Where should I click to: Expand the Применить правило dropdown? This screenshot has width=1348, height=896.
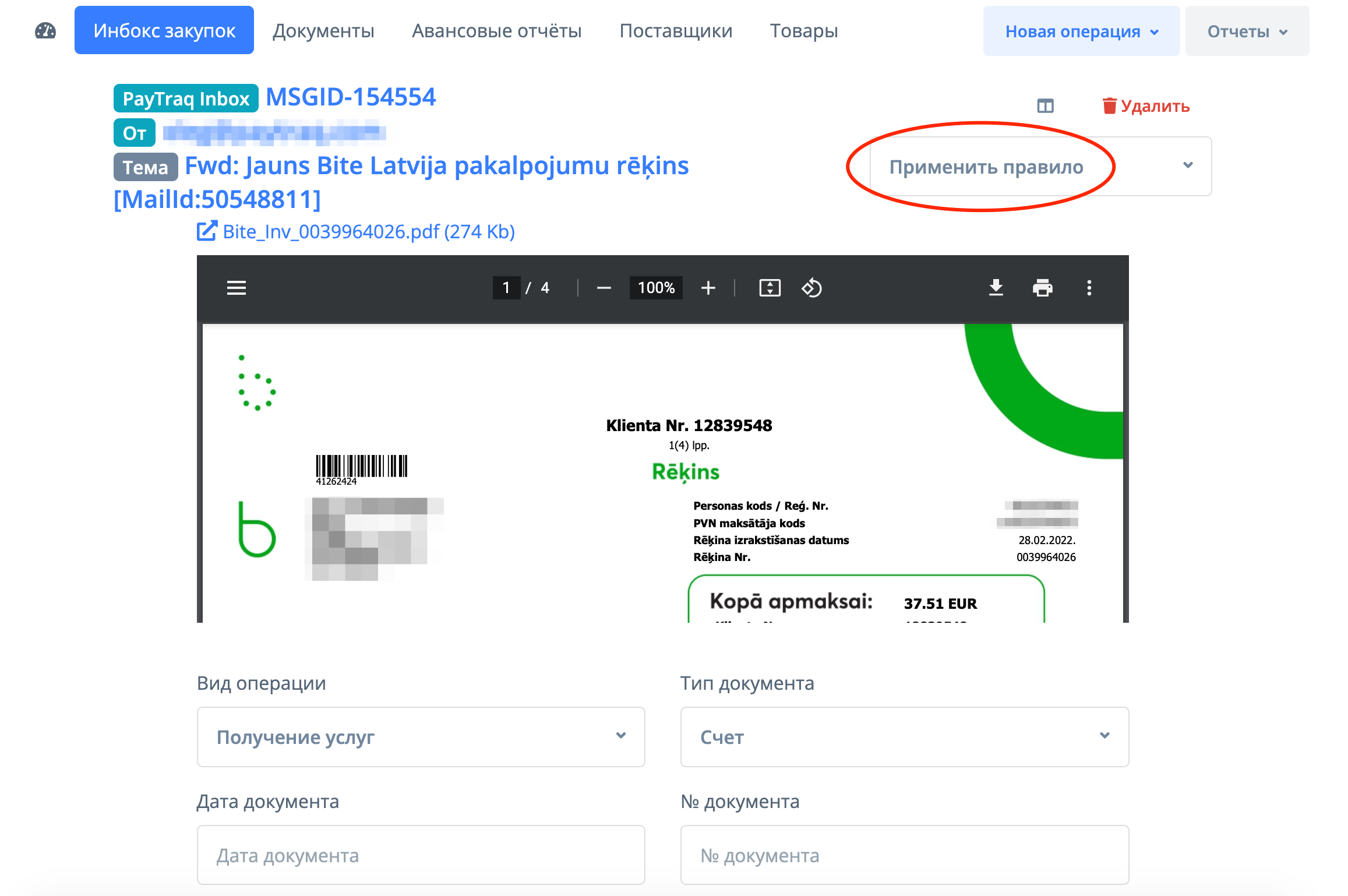coord(1040,167)
